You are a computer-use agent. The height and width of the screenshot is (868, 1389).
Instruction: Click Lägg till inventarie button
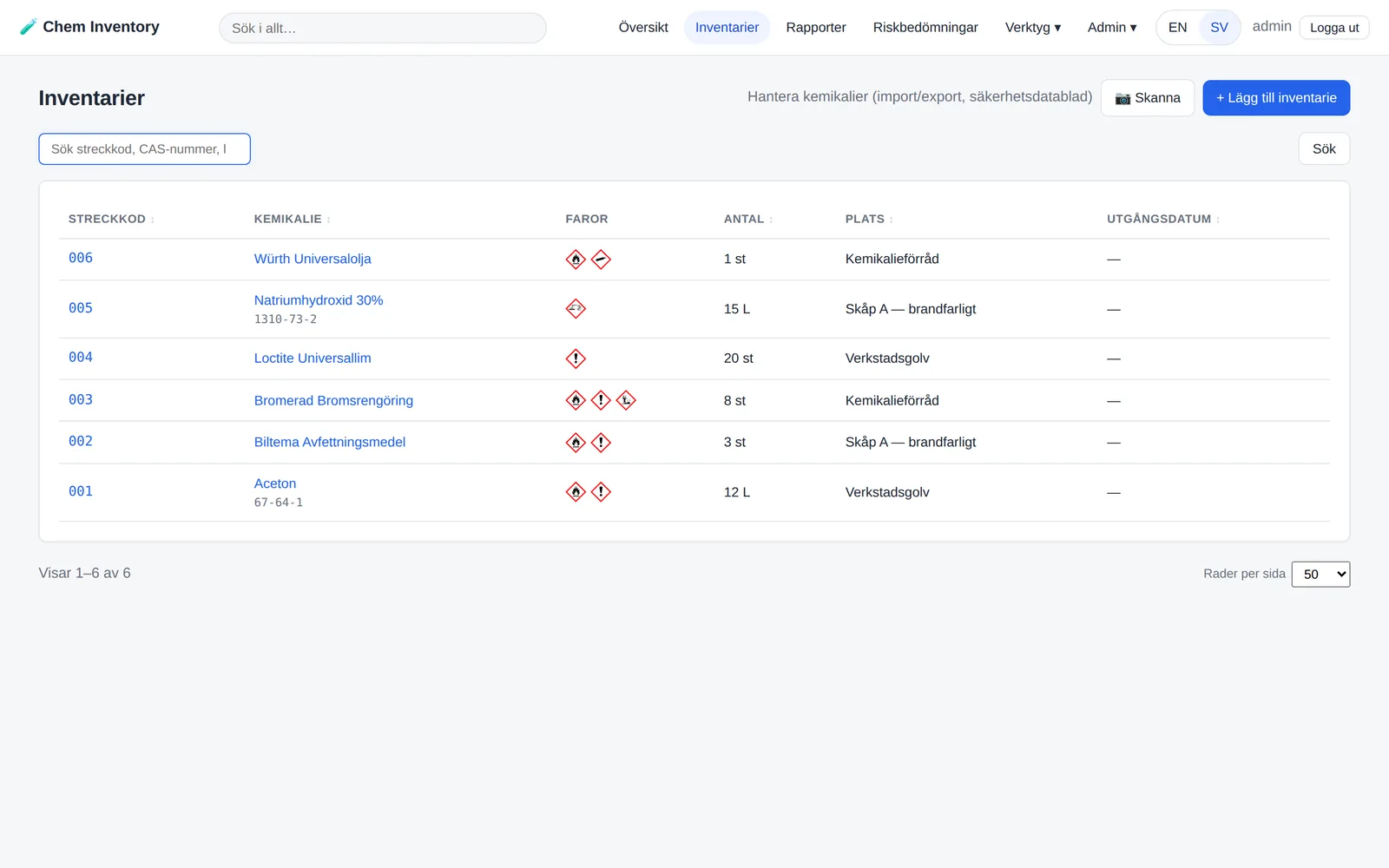click(x=1276, y=98)
